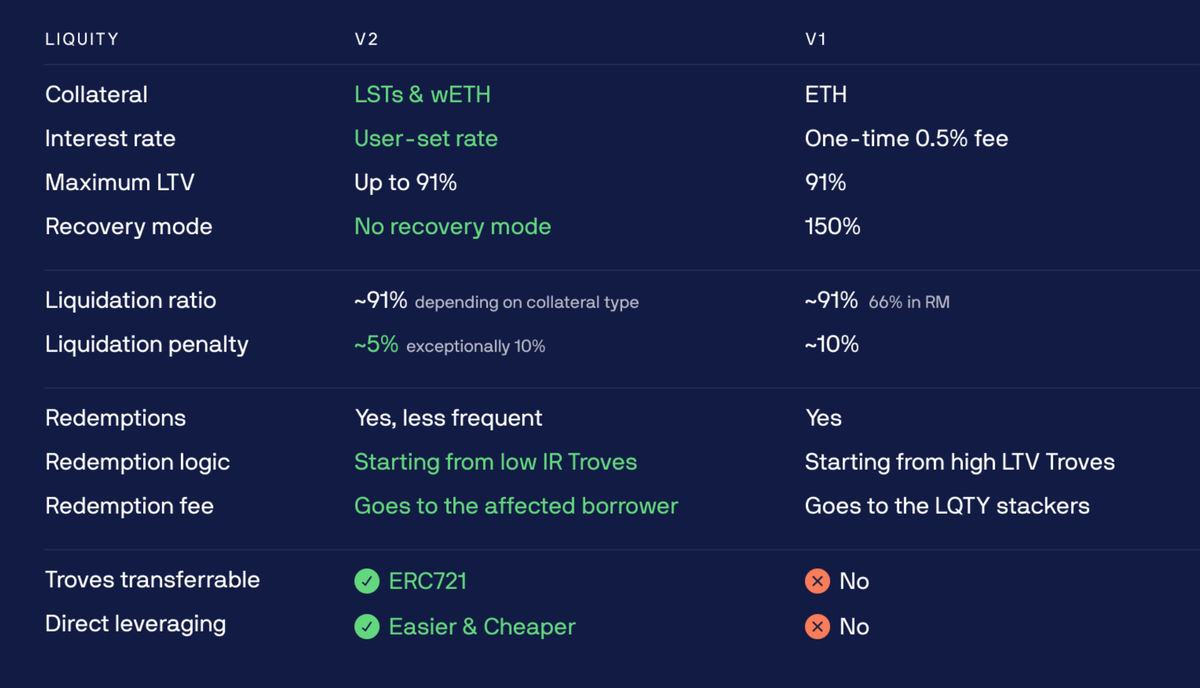
Task: Click the Collateral row label
Action: pyautogui.click(x=96, y=95)
